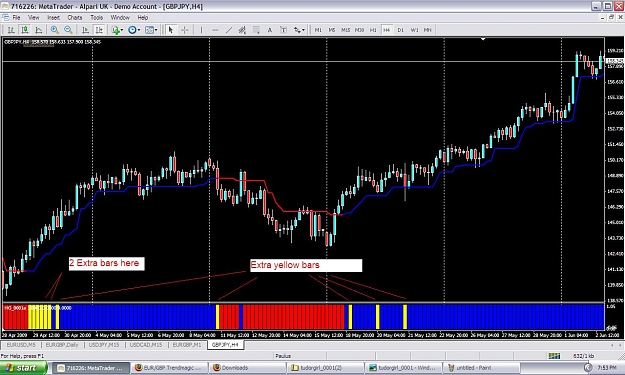Screen dimensions: 625x375
Task: Switch to M30 timeframe
Action: pyautogui.click(x=360, y=30)
